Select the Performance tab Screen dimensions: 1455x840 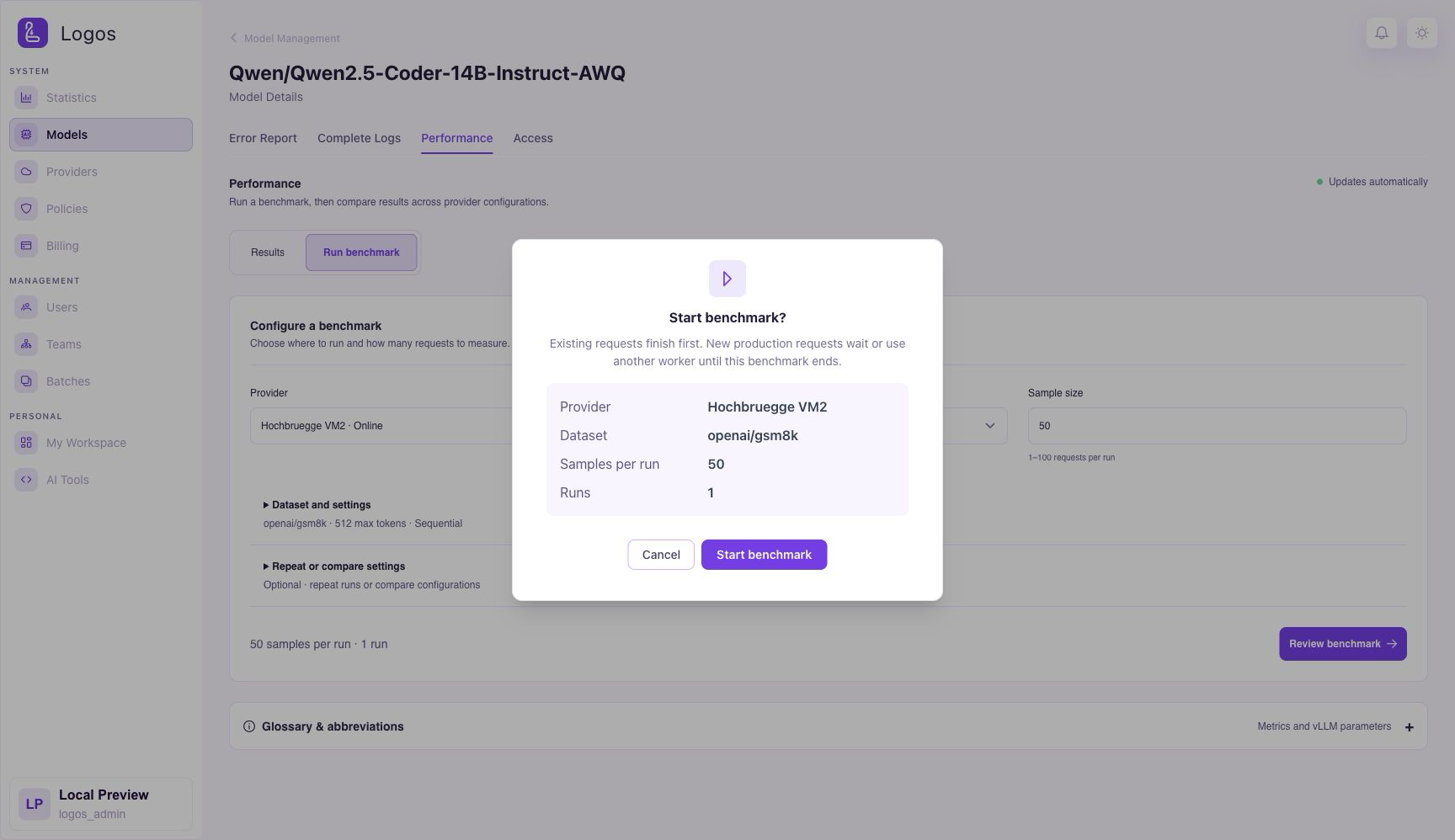pyautogui.click(x=457, y=138)
